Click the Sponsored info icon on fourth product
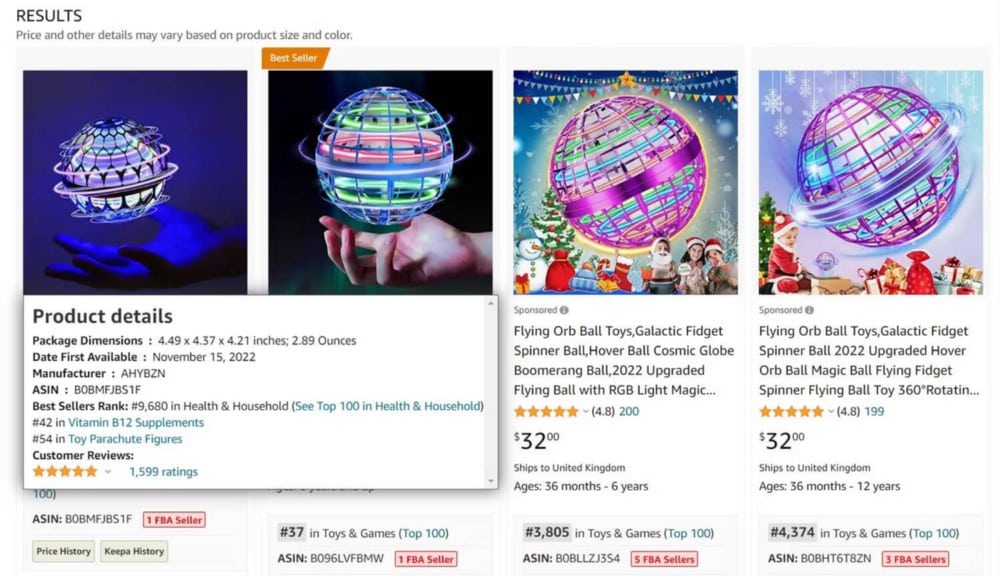 pos(809,310)
